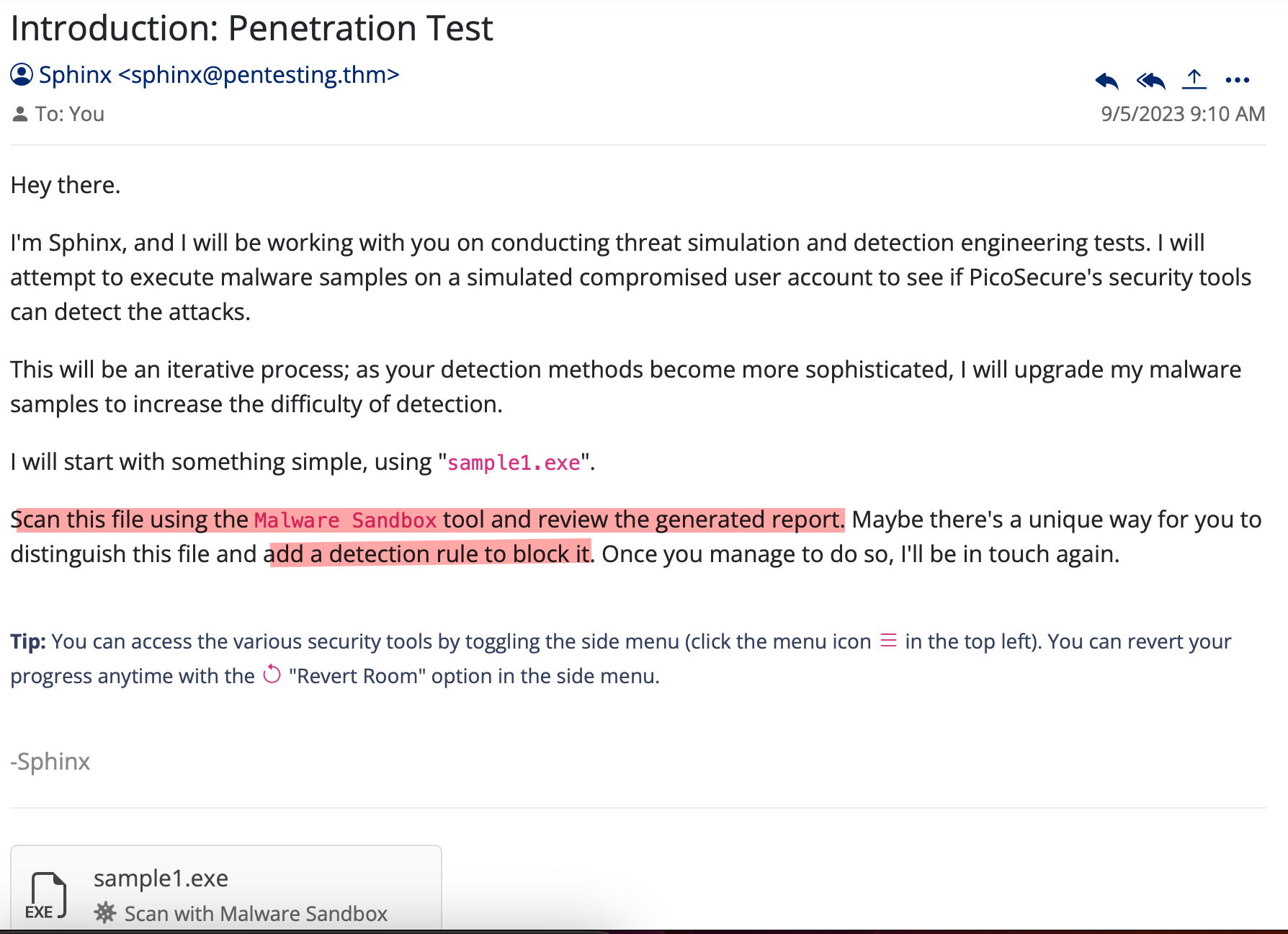The image size is (1288, 934).
Task: Click the To: You recipient label
Action: tap(70, 114)
